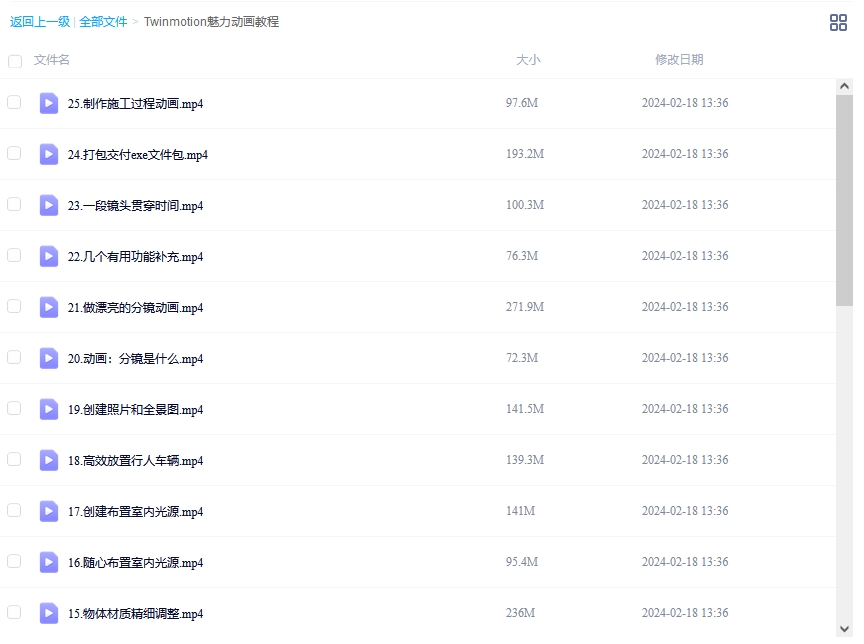Viewport: 864px width, 644px height.
Task: Check the box for 21.做漂亮的分镜动画.mp4
Action: 14,306
